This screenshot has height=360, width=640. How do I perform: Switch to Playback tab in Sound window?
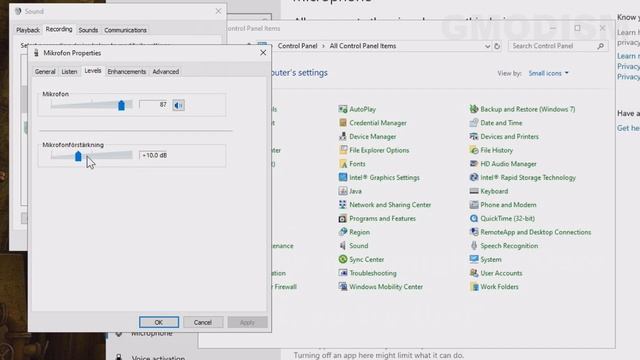28,30
